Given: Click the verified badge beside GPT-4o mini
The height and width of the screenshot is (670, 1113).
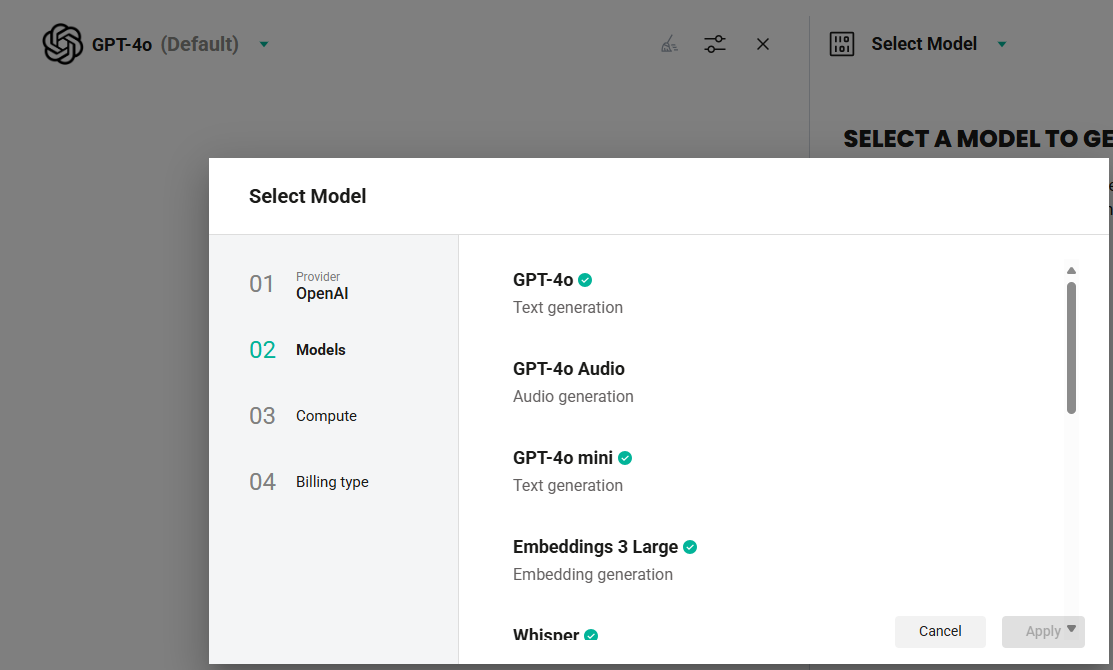Looking at the screenshot, I should tap(625, 458).
